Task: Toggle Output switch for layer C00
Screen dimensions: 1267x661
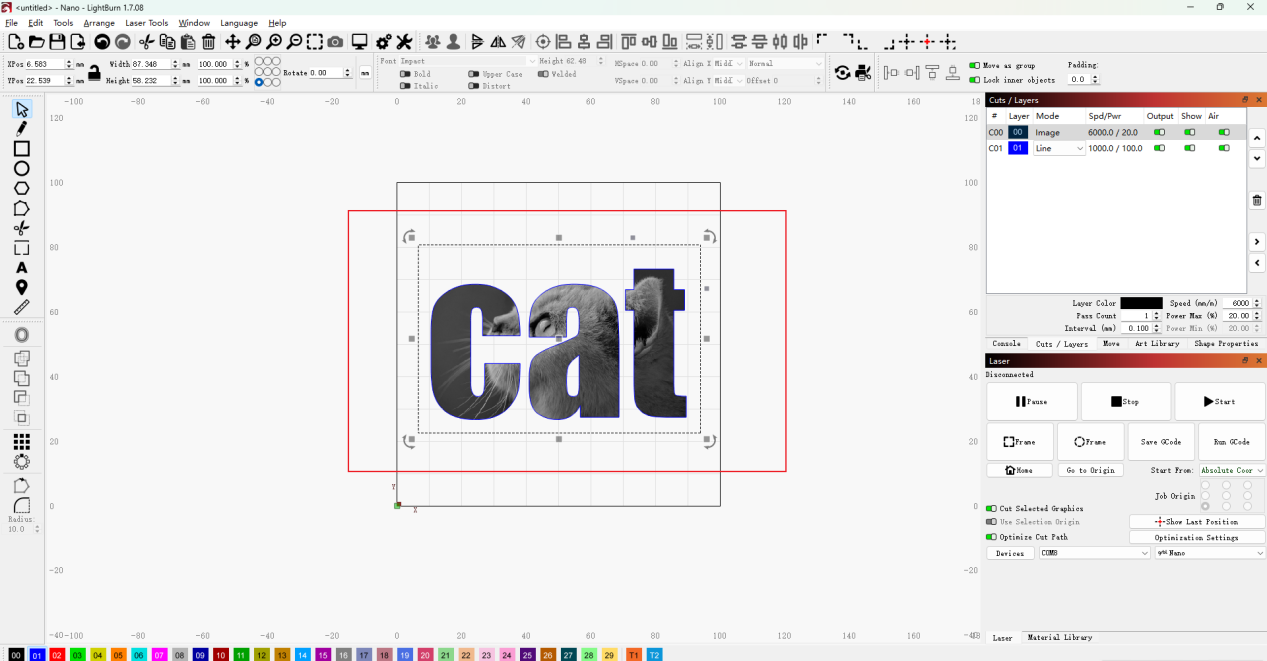Action: click(1159, 132)
